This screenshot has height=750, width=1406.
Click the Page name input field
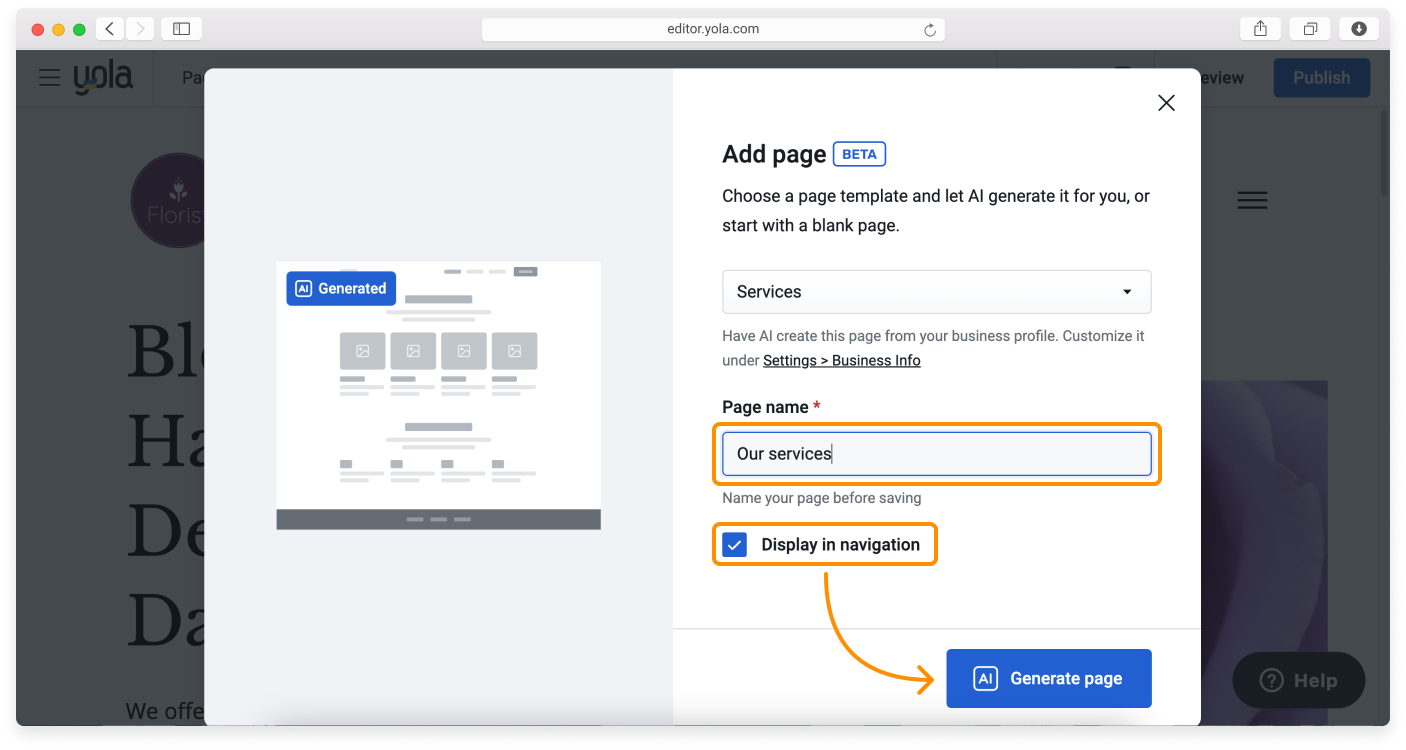click(936, 454)
